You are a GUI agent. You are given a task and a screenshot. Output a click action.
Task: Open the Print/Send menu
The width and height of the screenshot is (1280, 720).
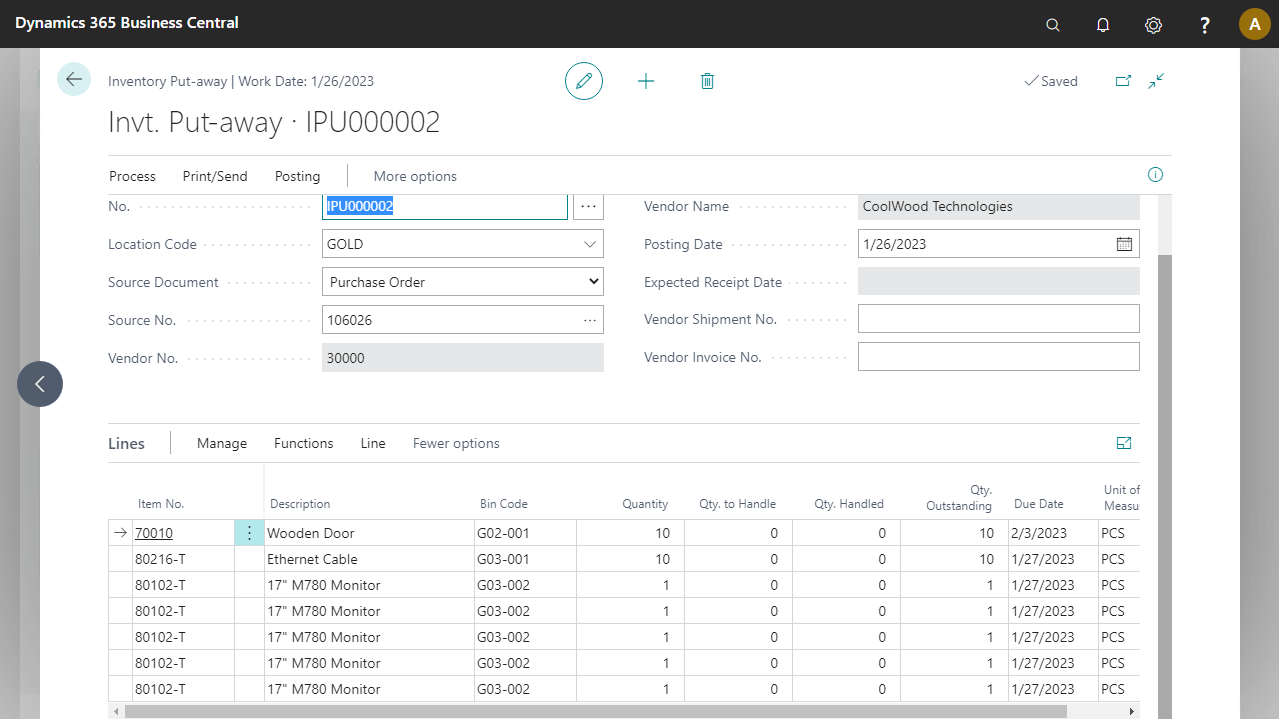click(215, 176)
